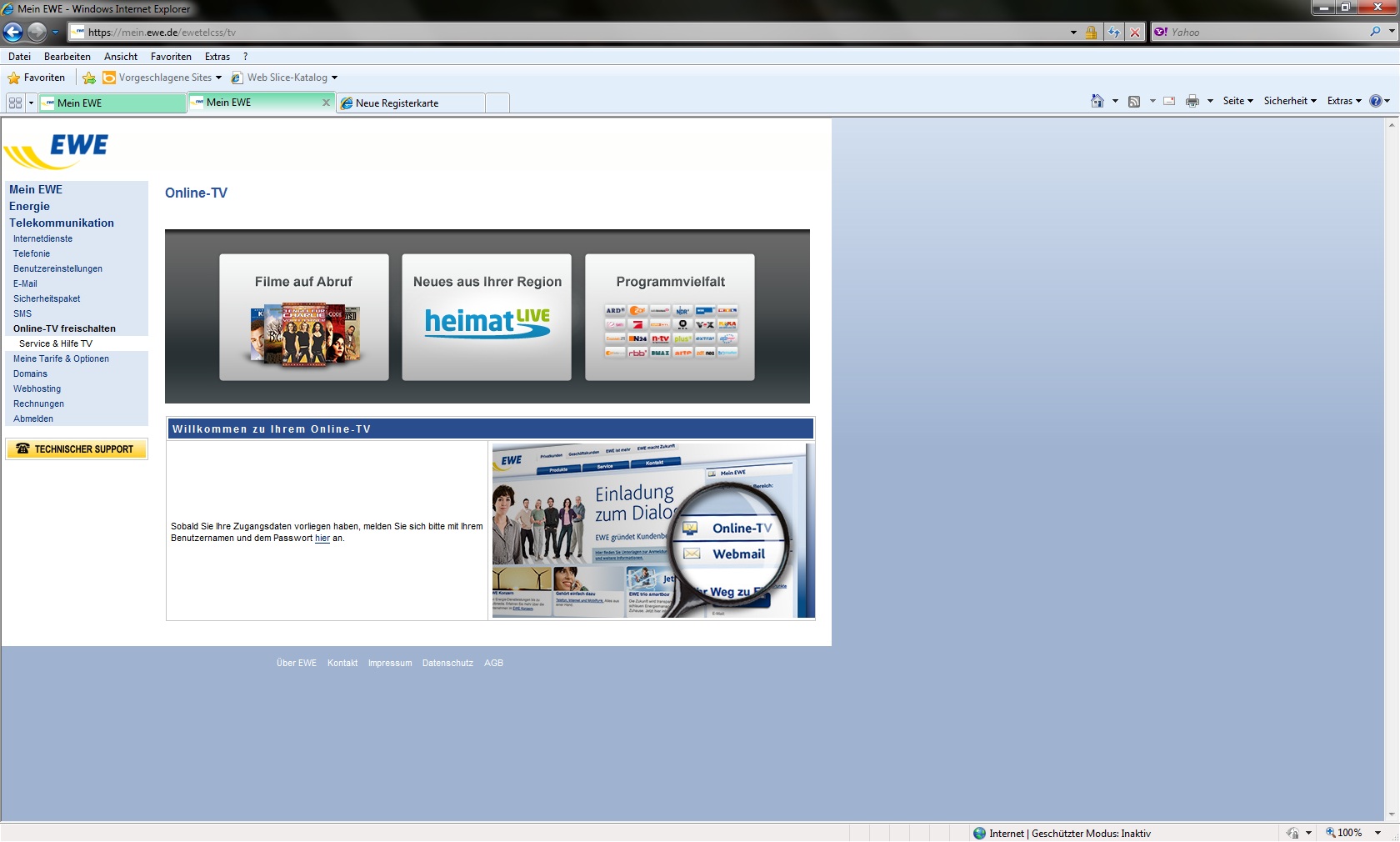Click the Yahoo search input field
Image resolution: width=1400 pixels, height=842 pixels.
click(1267, 33)
